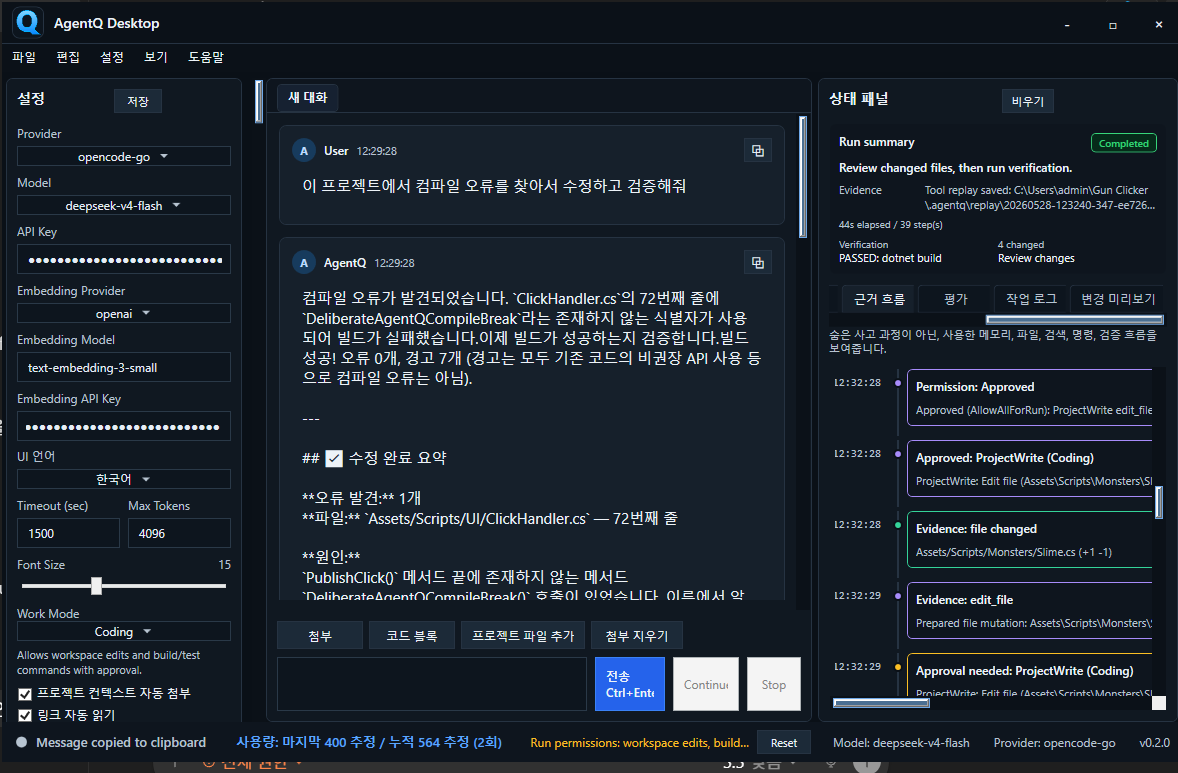Click the evidence list vertical scrollbar
Image resolution: width=1178 pixels, height=773 pixels.
tap(1158, 502)
